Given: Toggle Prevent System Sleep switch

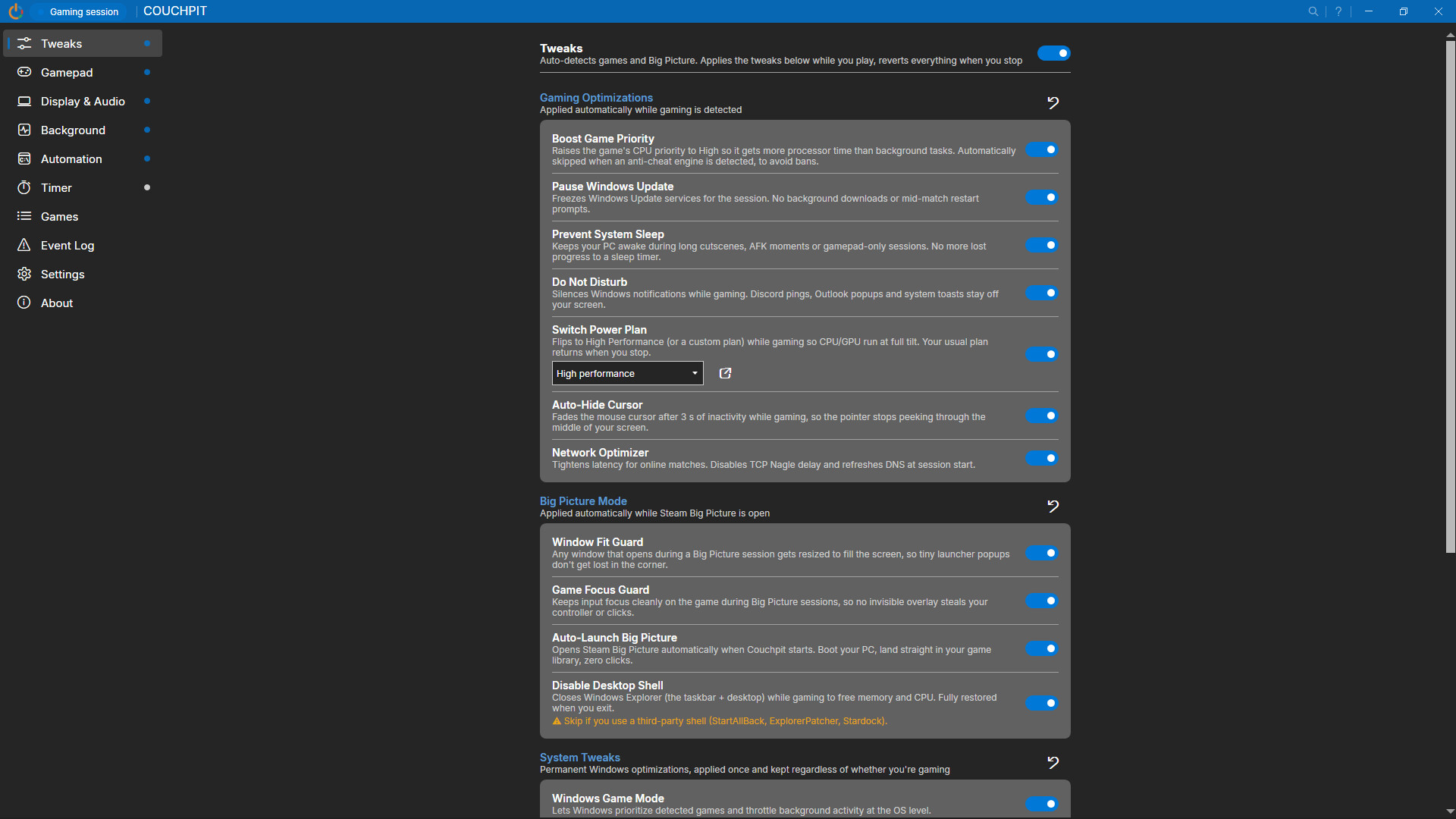Looking at the screenshot, I should (1042, 245).
